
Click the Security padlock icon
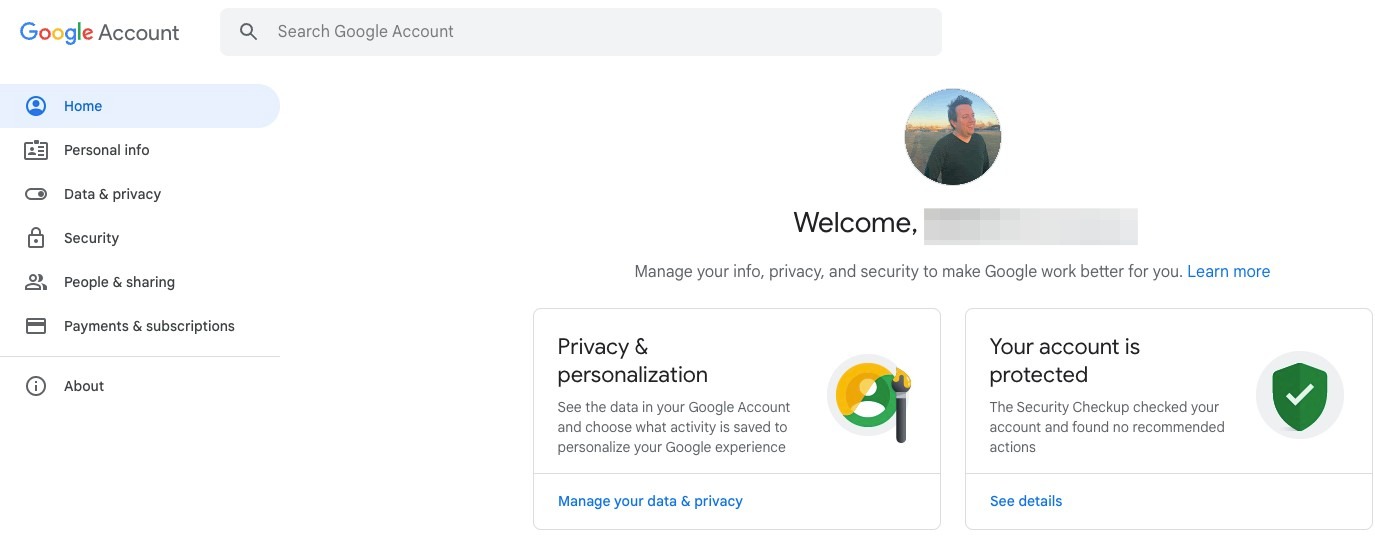[36, 238]
